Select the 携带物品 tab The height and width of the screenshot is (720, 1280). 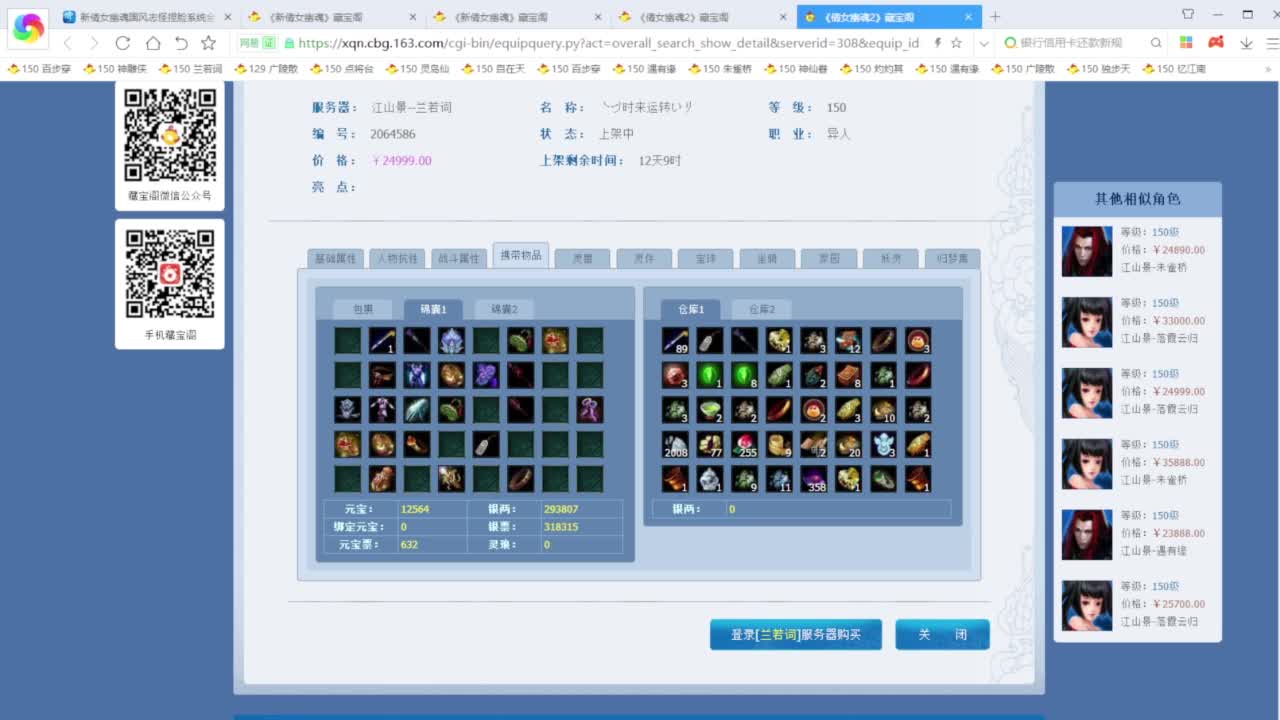[521, 256]
